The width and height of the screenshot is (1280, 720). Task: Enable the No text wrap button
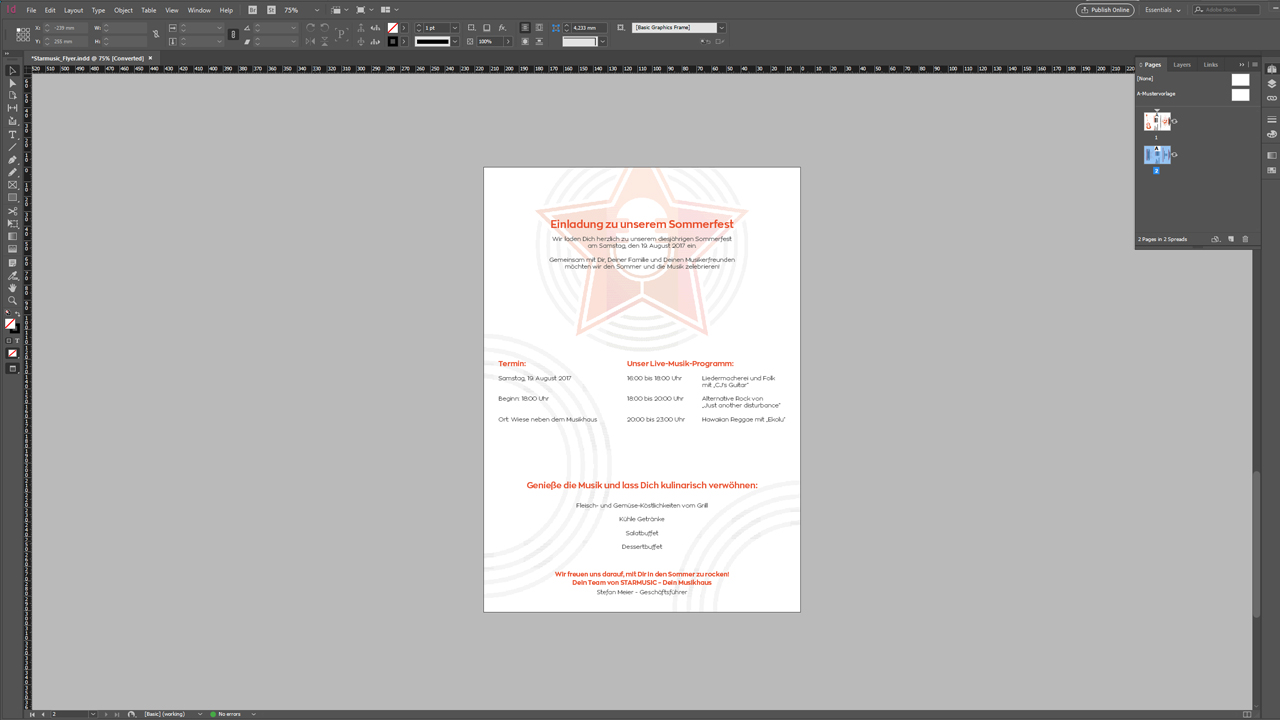coord(524,27)
